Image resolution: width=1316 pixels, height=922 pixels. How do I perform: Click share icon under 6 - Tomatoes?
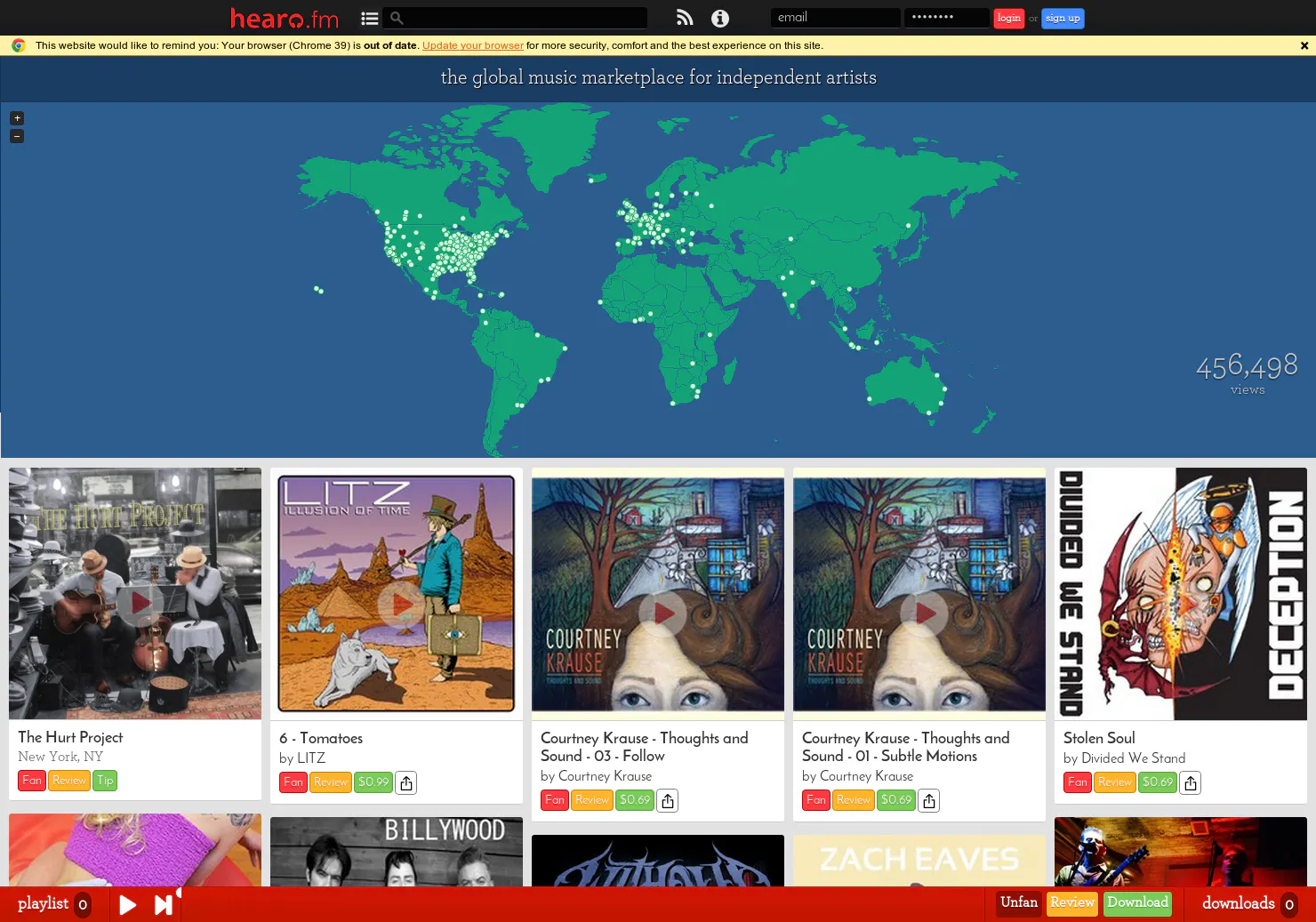(x=406, y=782)
